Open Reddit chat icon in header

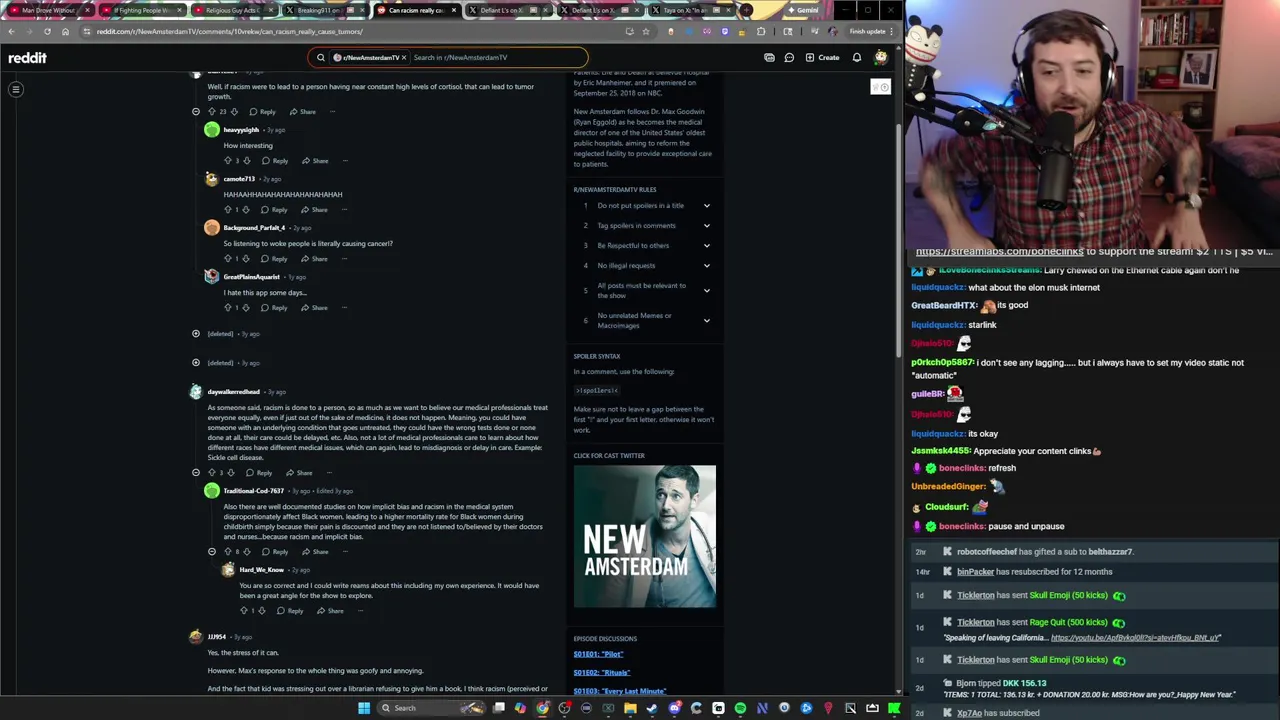click(x=789, y=58)
